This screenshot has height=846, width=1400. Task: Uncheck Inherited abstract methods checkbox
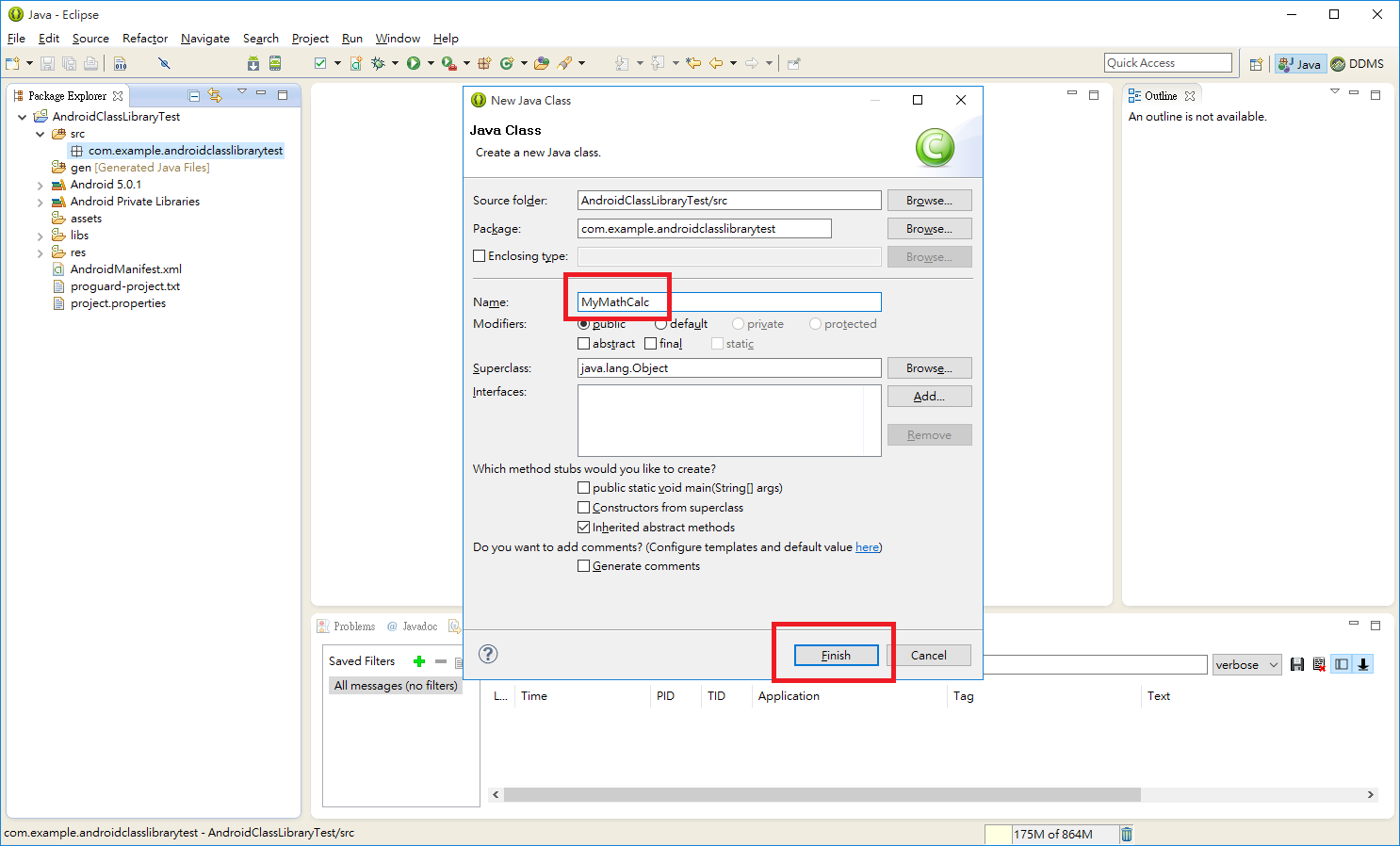tap(584, 528)
